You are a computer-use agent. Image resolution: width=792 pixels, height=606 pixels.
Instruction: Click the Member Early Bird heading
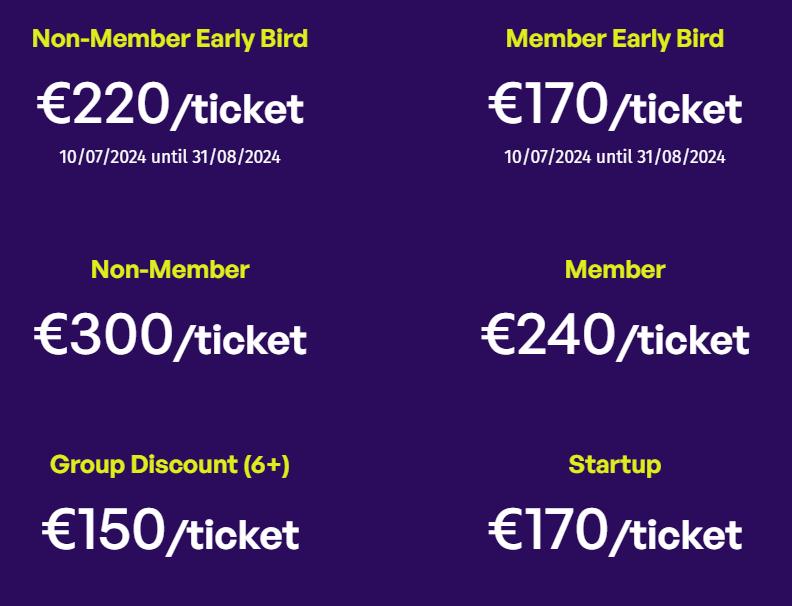[x=615, y=39]
